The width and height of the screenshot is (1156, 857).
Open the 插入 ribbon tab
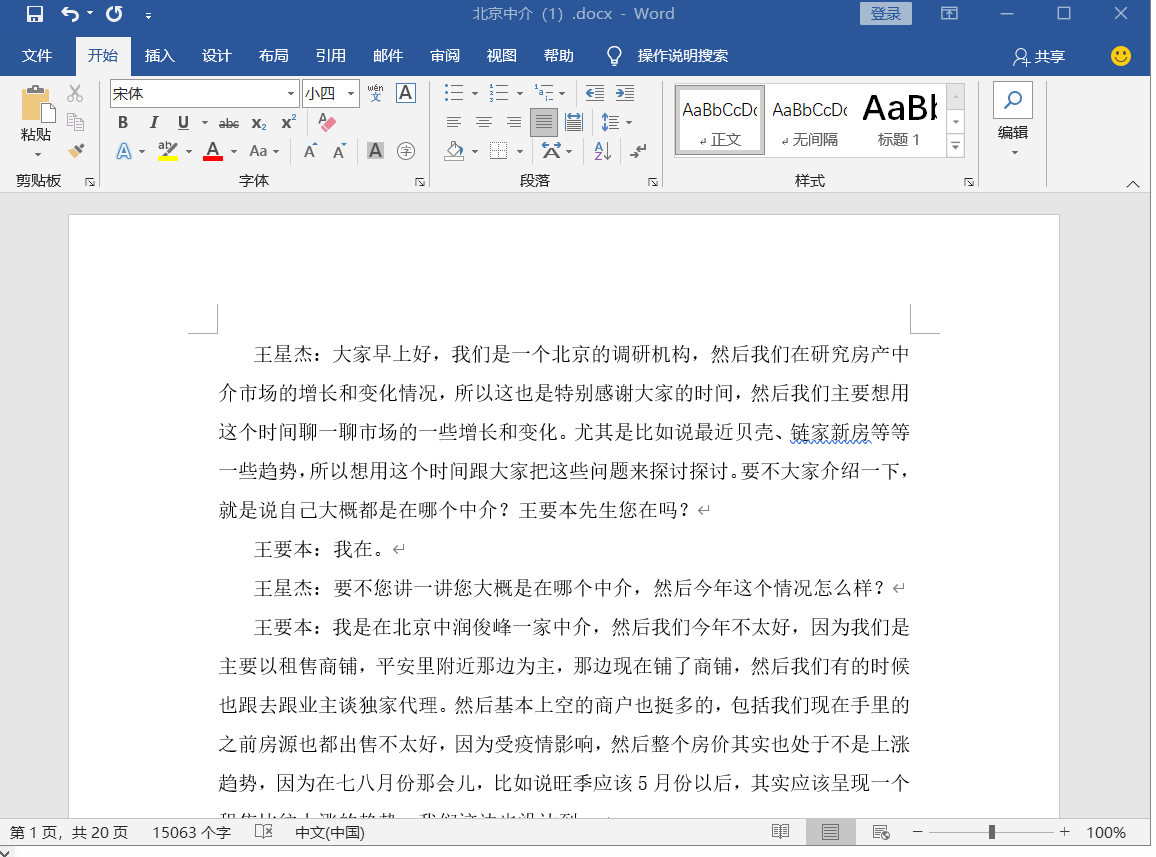click(x=159, y=56)
